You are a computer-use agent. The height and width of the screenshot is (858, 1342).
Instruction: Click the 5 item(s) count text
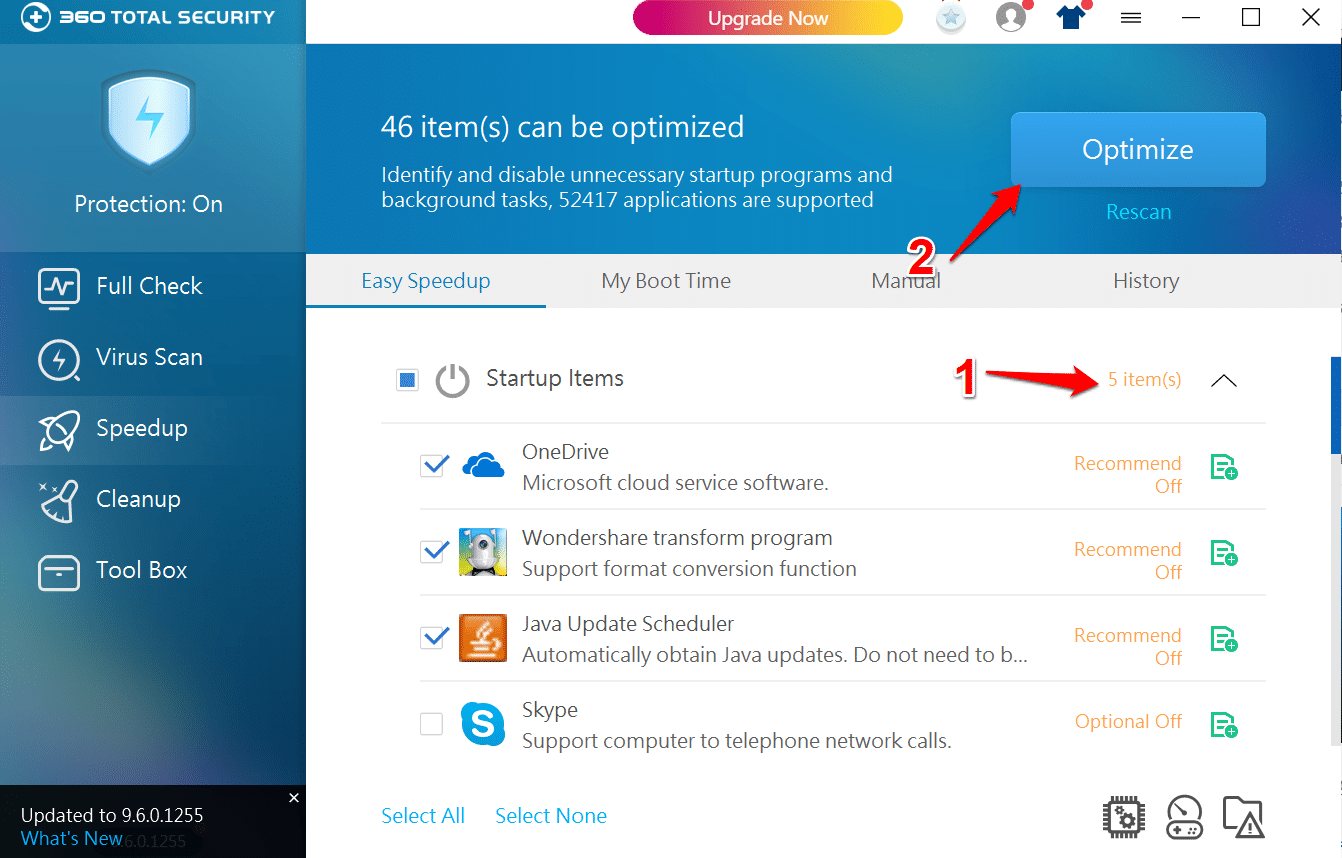click(1144, 380)
